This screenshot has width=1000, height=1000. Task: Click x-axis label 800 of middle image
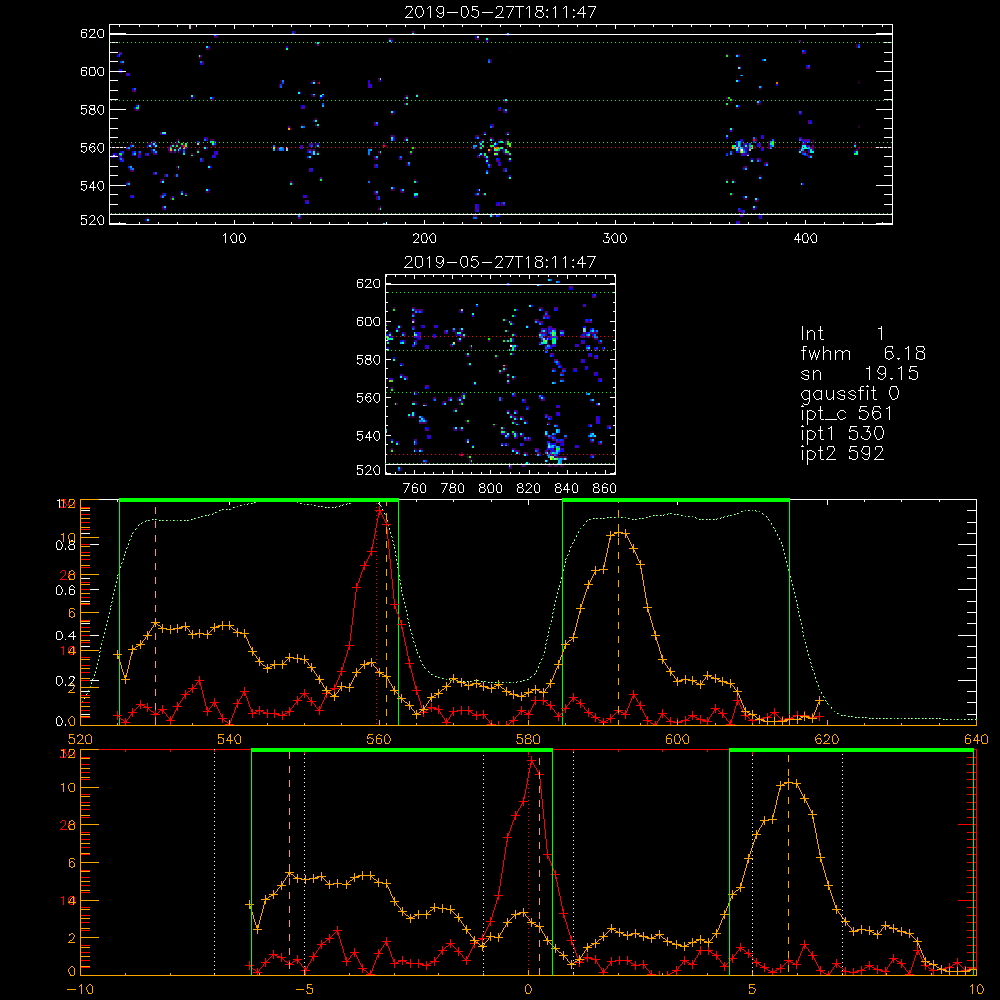click(490, 489)
